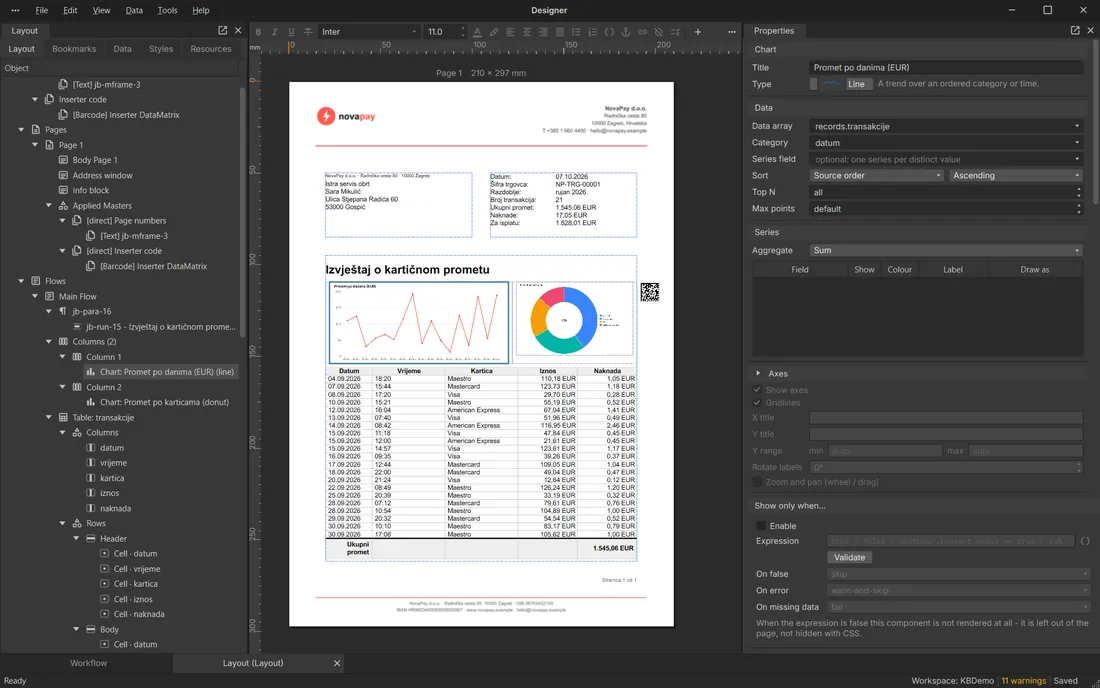This screenshot has width=1100, height=688.
Task: Click the add plus icon in the toolbar
Action: tap(698, 32)
